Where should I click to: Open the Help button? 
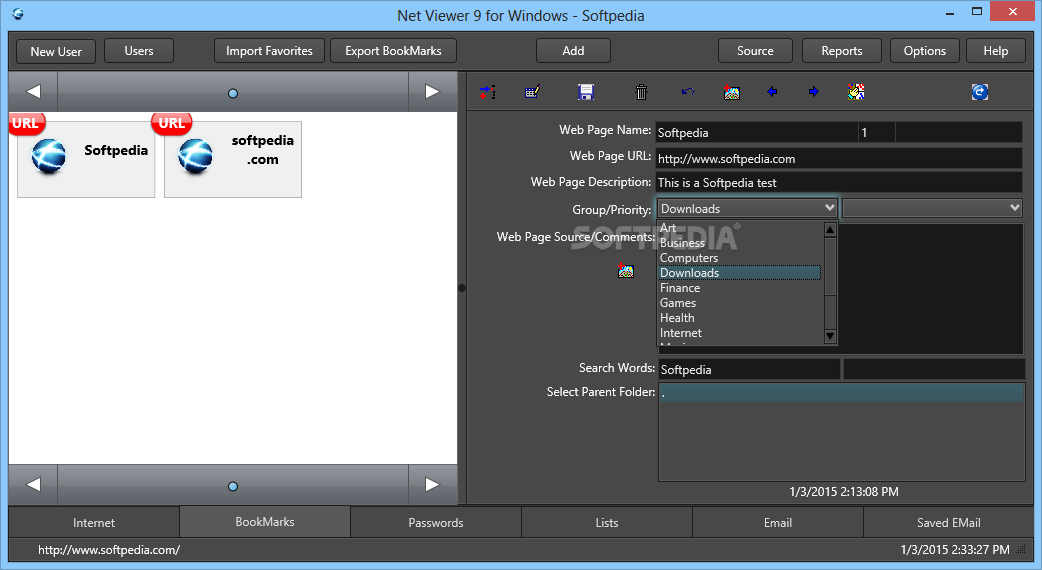coord(995,50)
